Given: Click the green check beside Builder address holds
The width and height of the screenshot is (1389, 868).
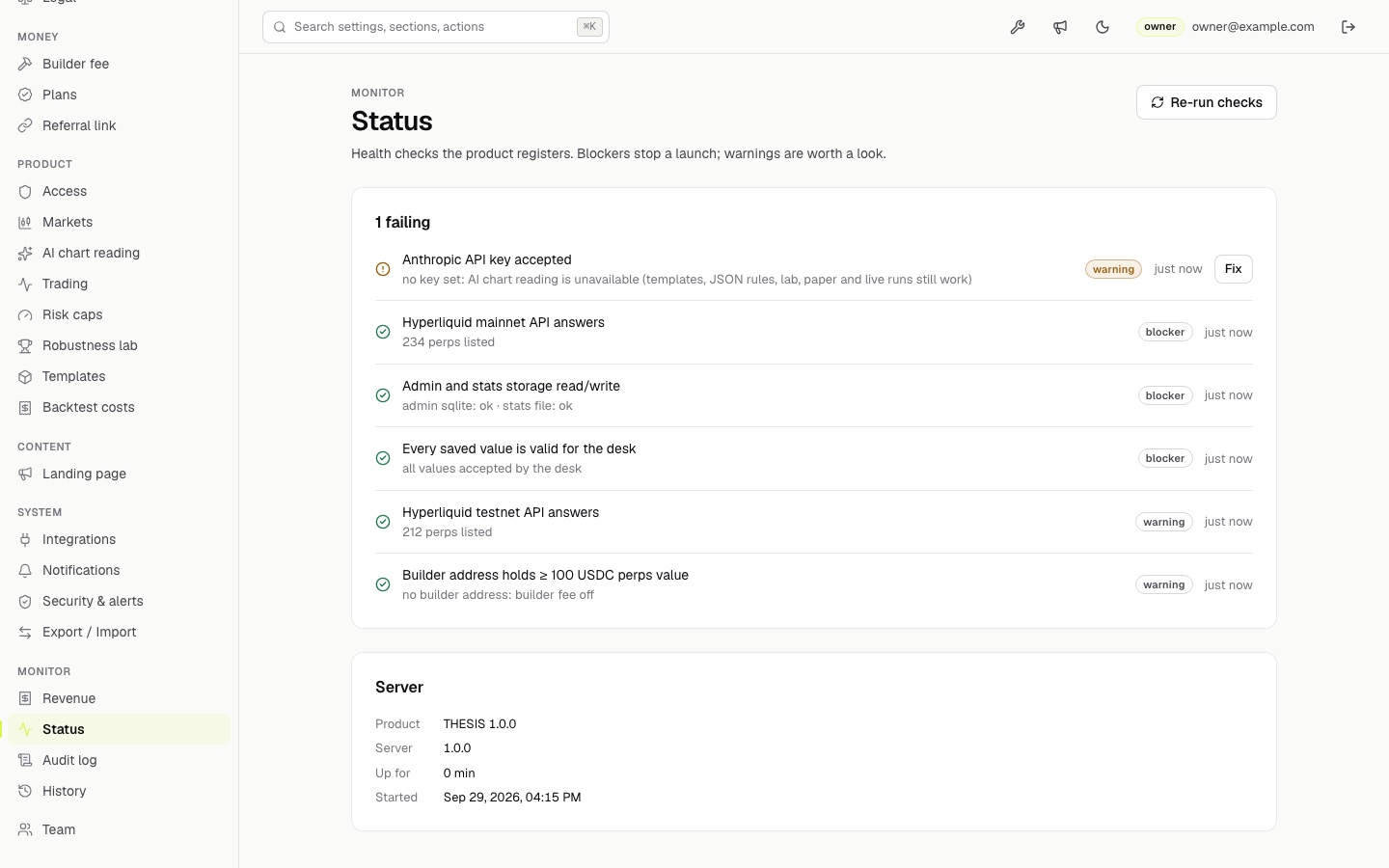Looking at the screenshot, I should point(383,584).
